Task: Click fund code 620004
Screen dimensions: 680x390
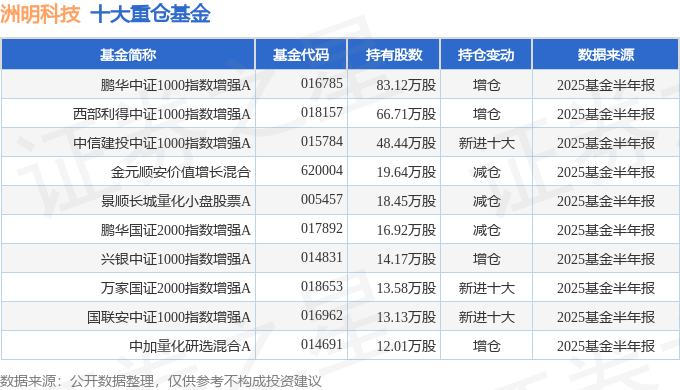Action: (322, 170)
